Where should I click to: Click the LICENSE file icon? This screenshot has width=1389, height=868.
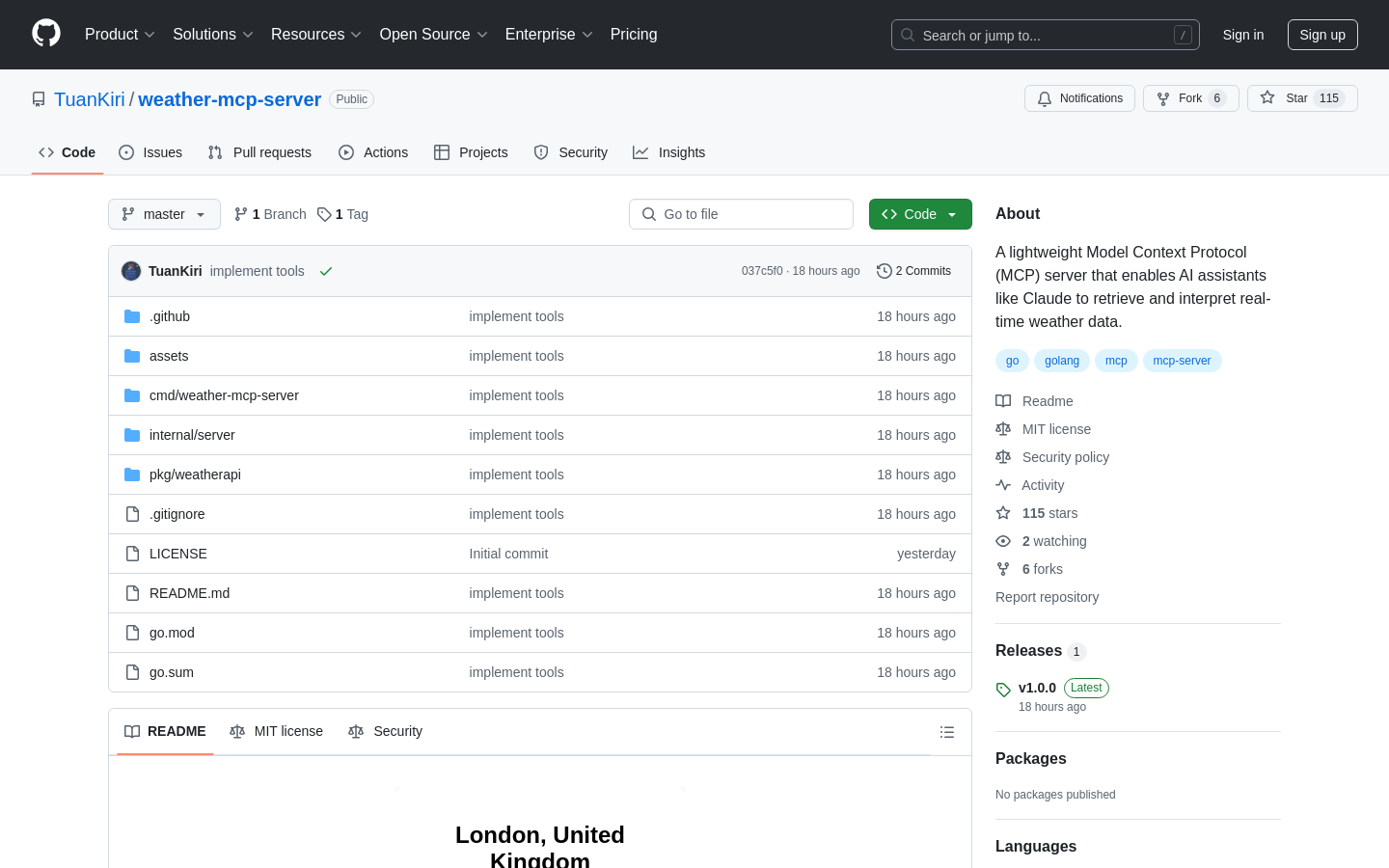tap(132, 554)
